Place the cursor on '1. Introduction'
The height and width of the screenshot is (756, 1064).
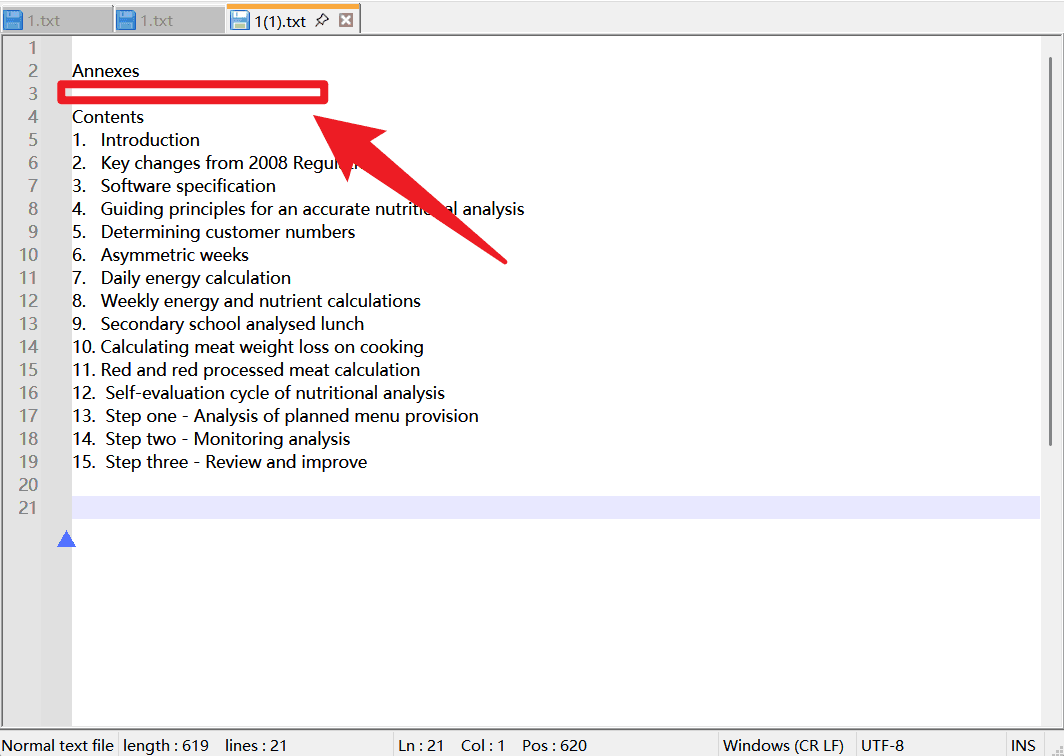(136, 140)
